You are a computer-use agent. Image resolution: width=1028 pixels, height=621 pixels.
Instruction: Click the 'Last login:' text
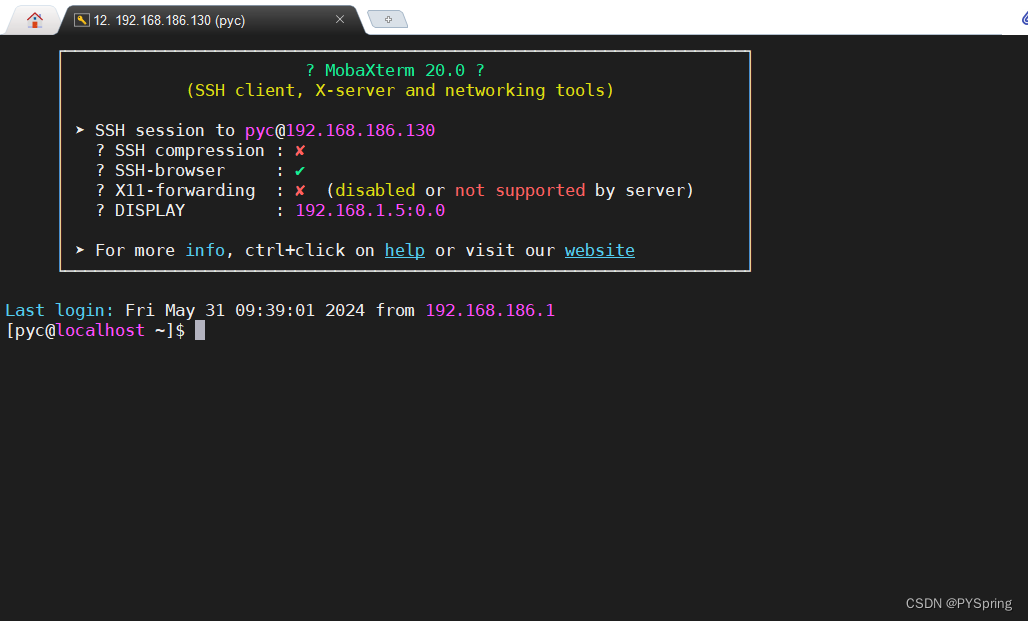[x=60, y=310]
